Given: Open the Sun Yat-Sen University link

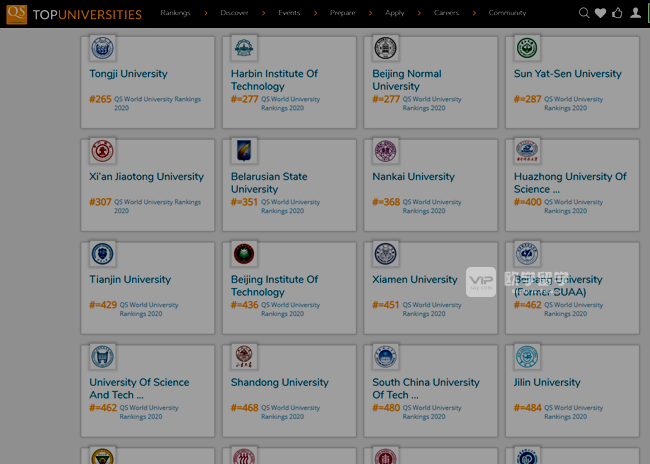Looking at the screenshot, I should tap(568, 74).
